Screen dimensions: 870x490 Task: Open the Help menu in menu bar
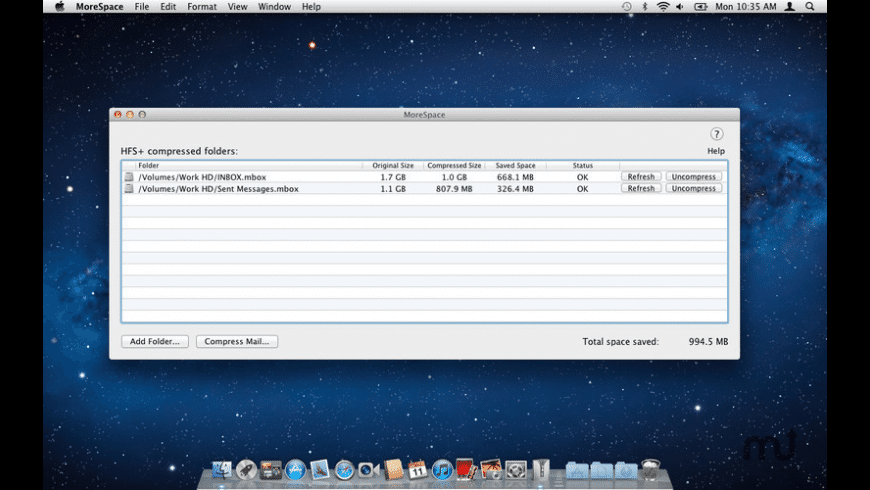pyautogui.click(x=311, y=7)
